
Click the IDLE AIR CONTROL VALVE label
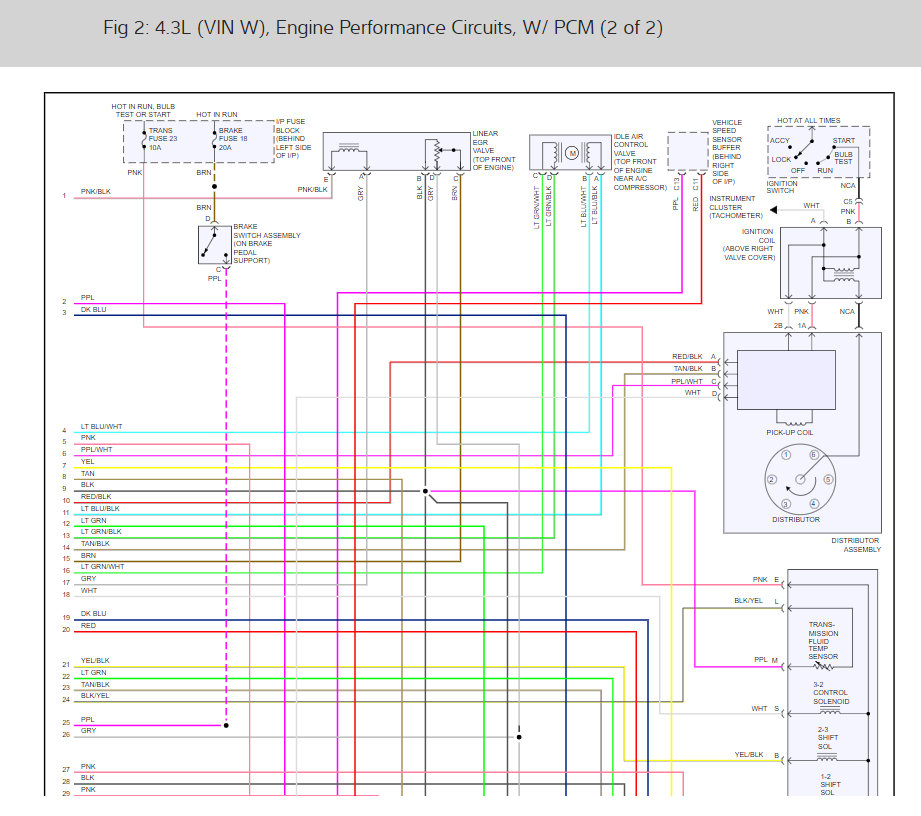click(x=640, y=162)
